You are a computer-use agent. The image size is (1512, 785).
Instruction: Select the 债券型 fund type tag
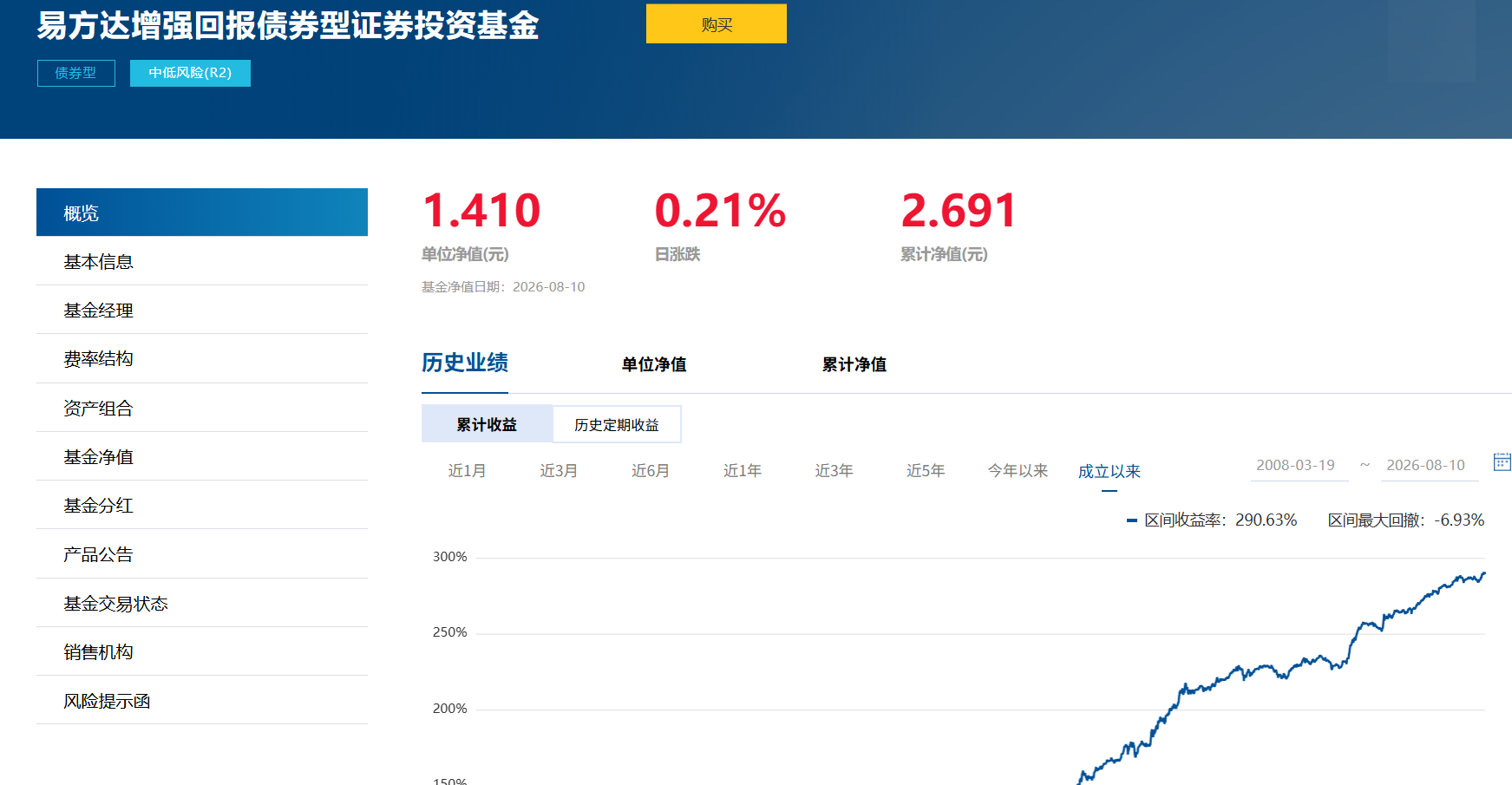pyautogui.click(x=76, y=73)
